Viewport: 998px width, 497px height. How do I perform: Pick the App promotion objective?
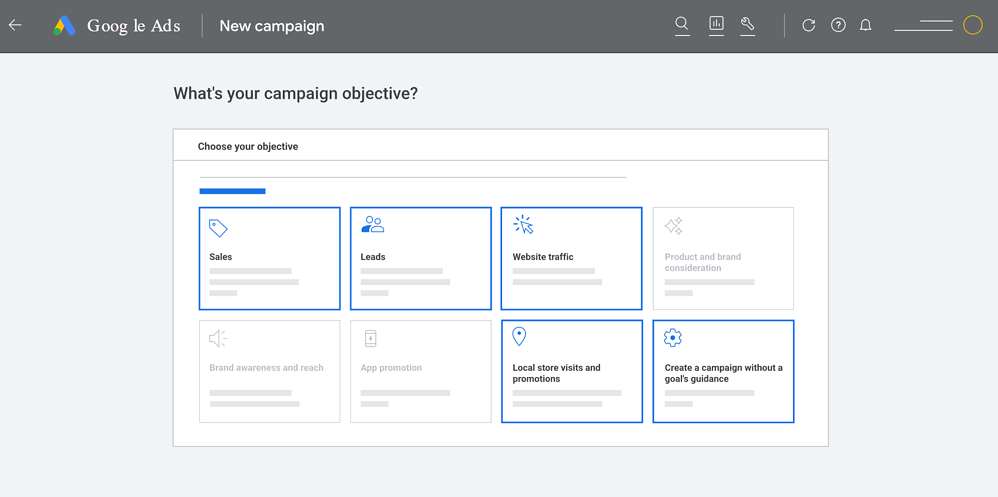[x=421, y=370]
